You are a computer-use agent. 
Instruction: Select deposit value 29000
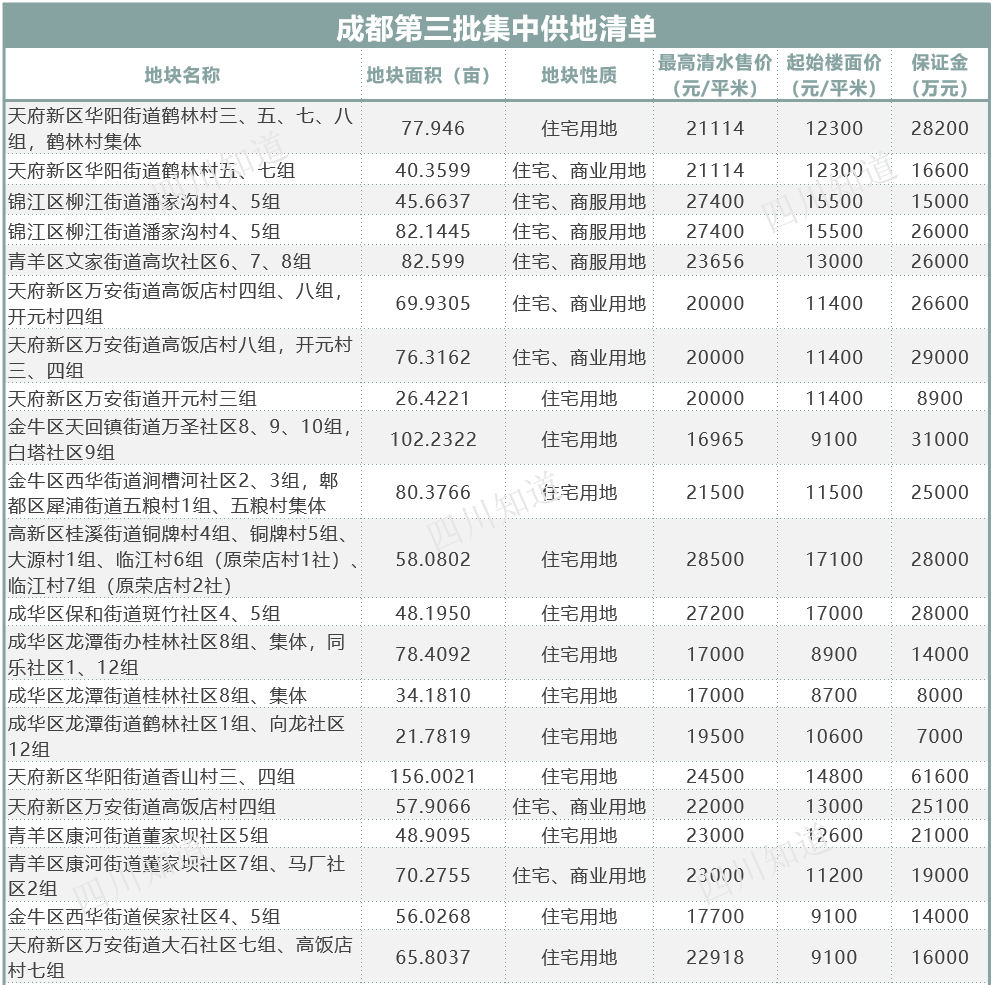point(939,357)
